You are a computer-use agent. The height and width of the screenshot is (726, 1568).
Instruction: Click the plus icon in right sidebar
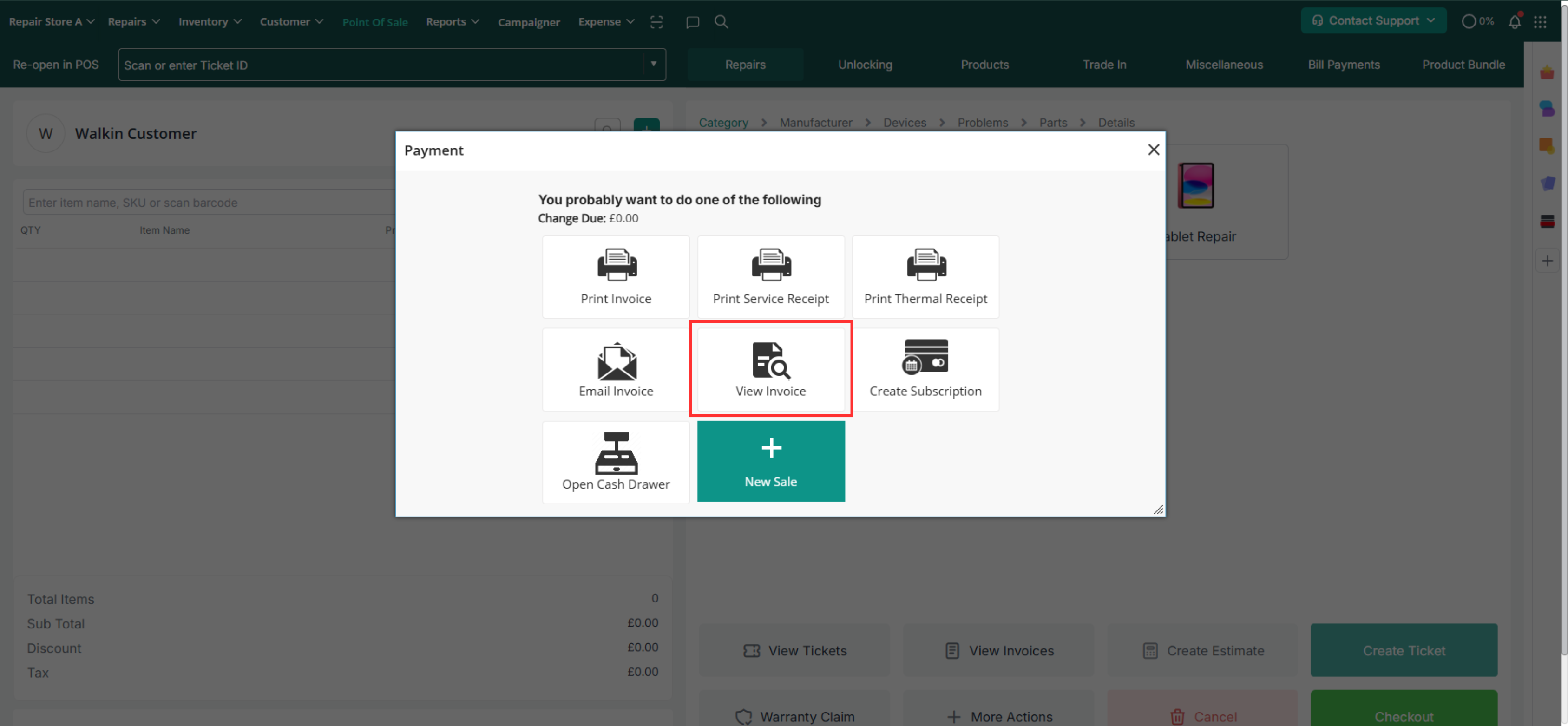[1547, 261]
